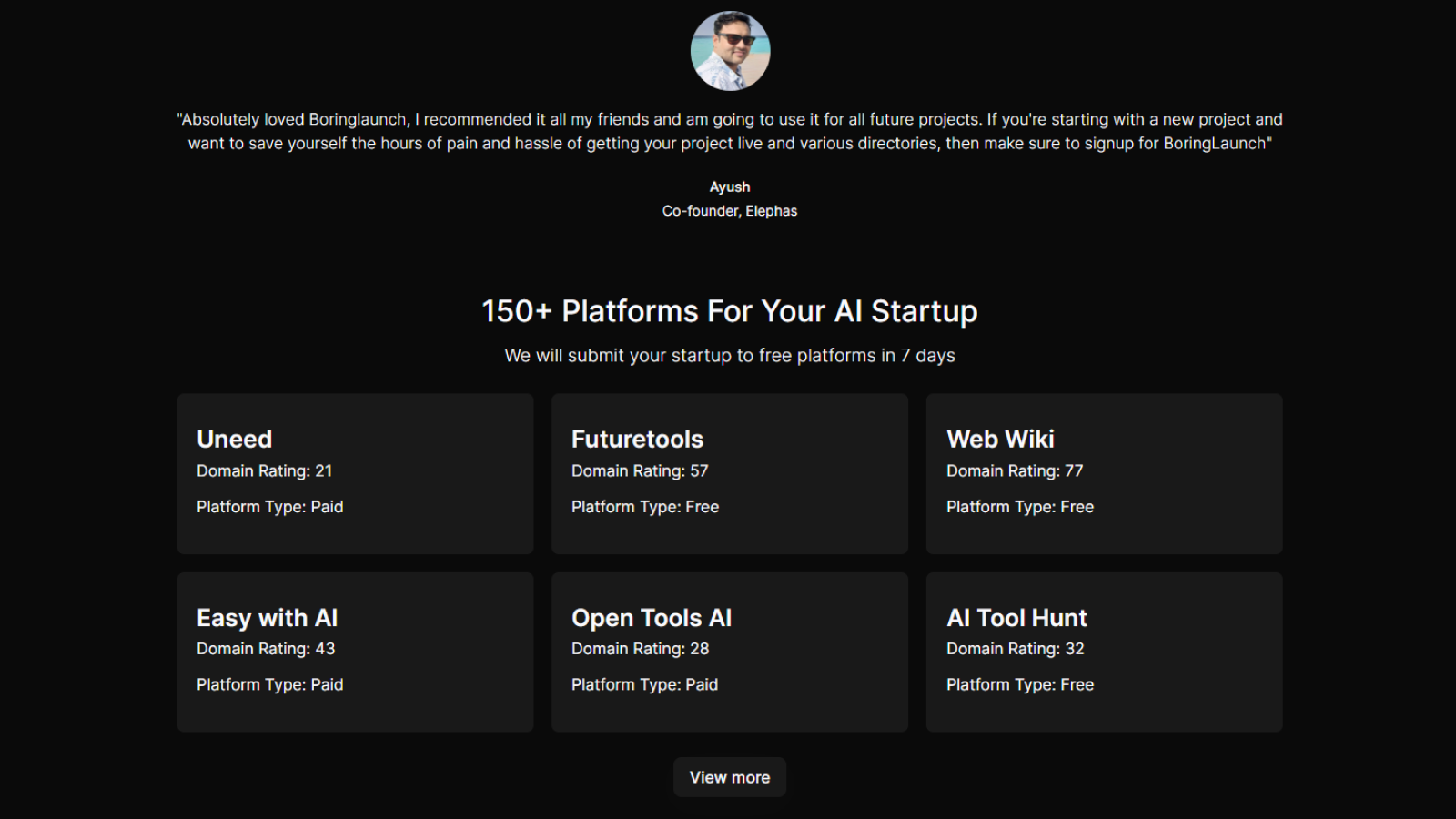The image size is (1456, 819).
Task: Open the Futuretools platform card
Action: tap(730, 473)
